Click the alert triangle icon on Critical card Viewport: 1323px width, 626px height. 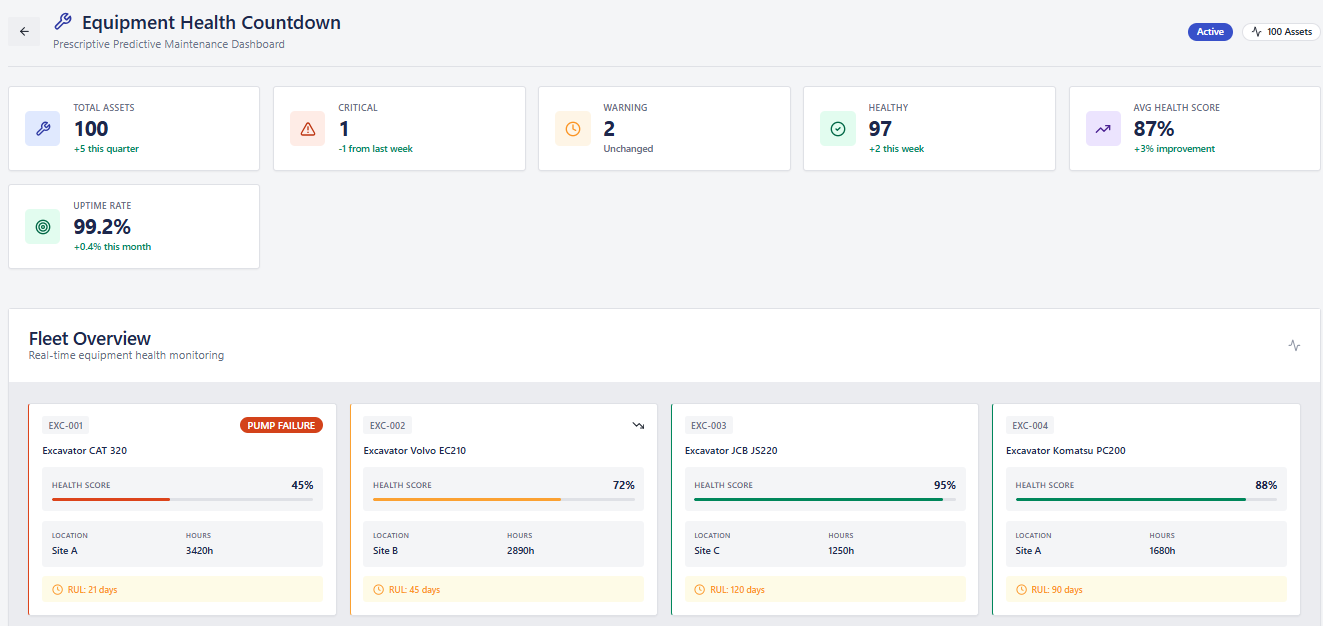click(x=307, y=128)
